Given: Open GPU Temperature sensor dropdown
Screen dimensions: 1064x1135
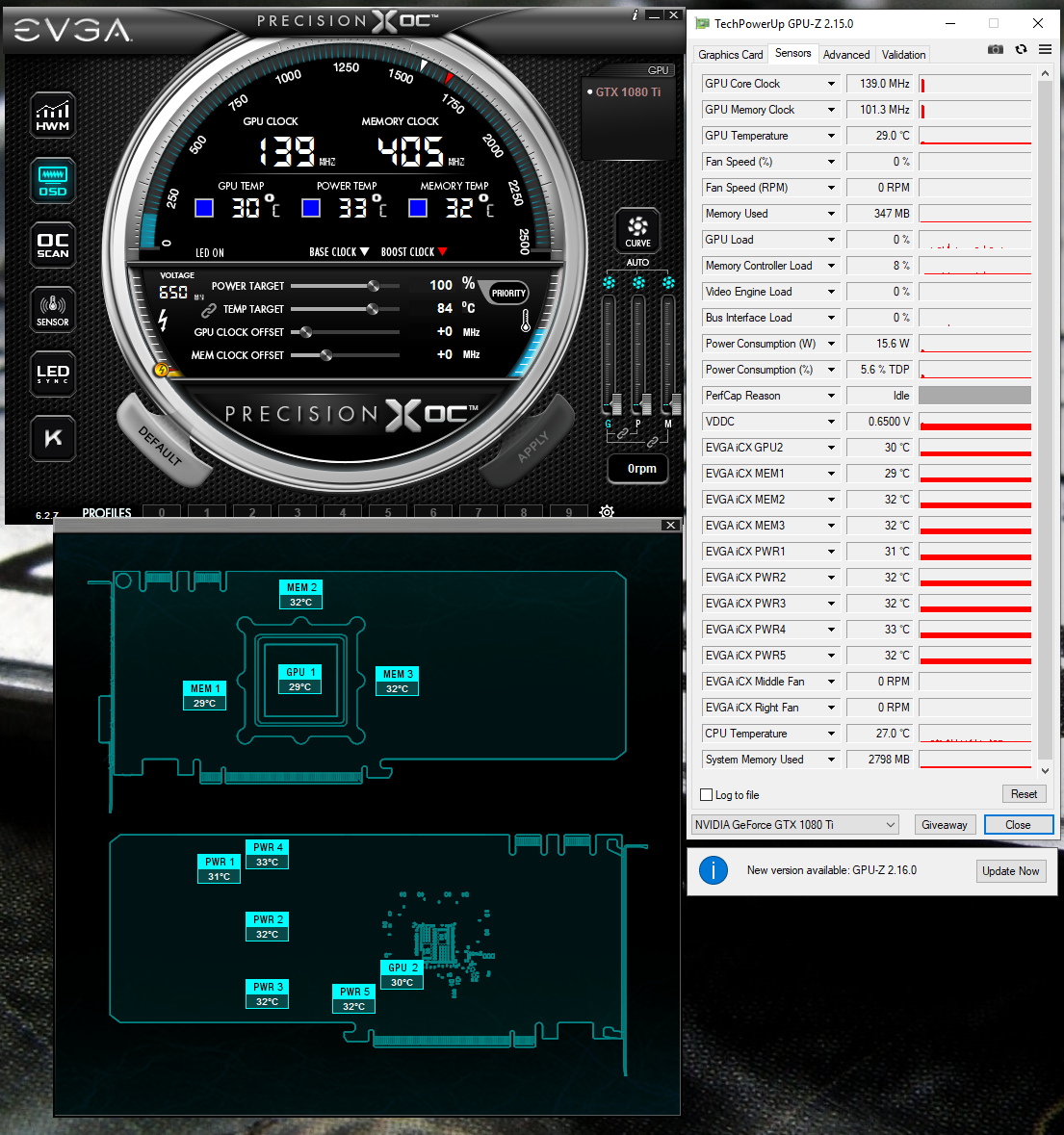Looking at the screenshot, I should (x=831, y=136).
